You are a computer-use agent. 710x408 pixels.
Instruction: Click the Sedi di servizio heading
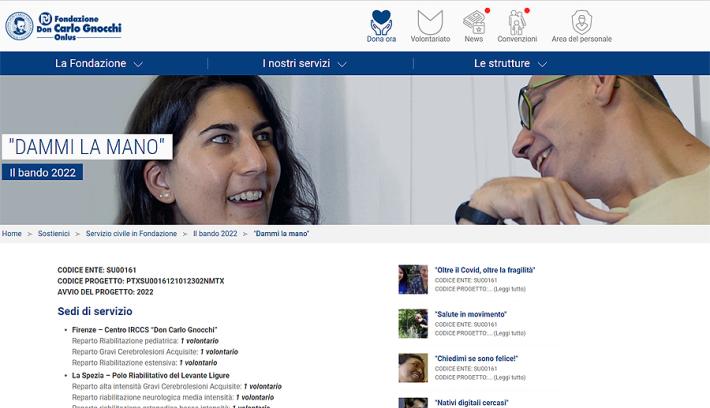(x=95, y=312)
